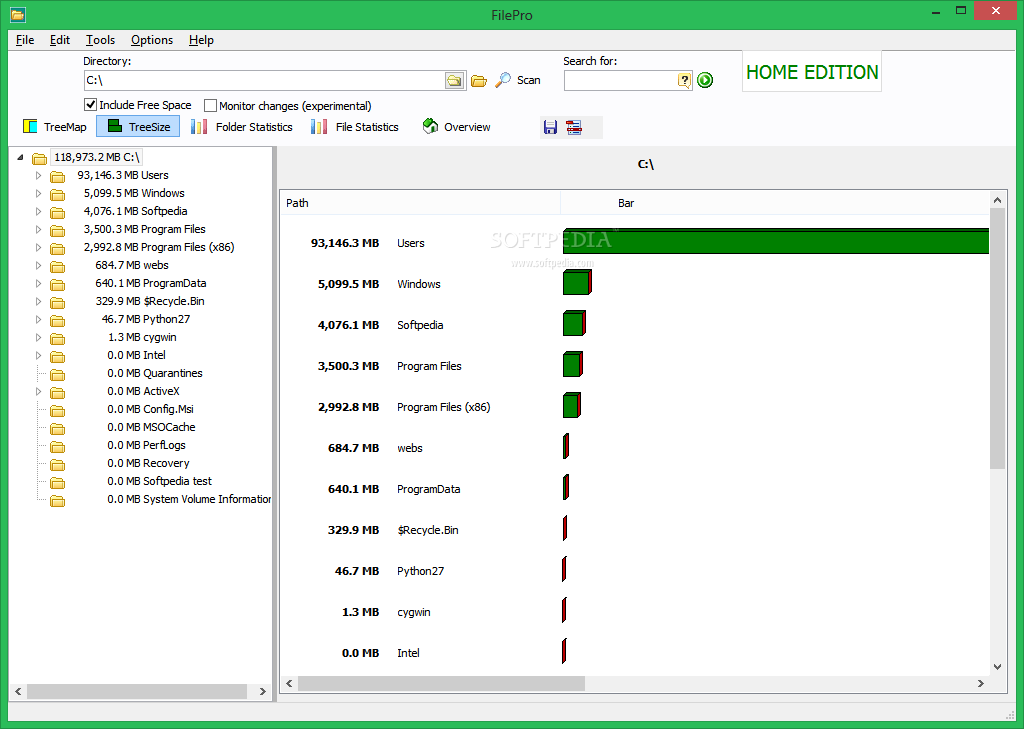
Task: Click the folder icon for cygwin in tree
Action: pyautogui.click(x=57, y=338)
